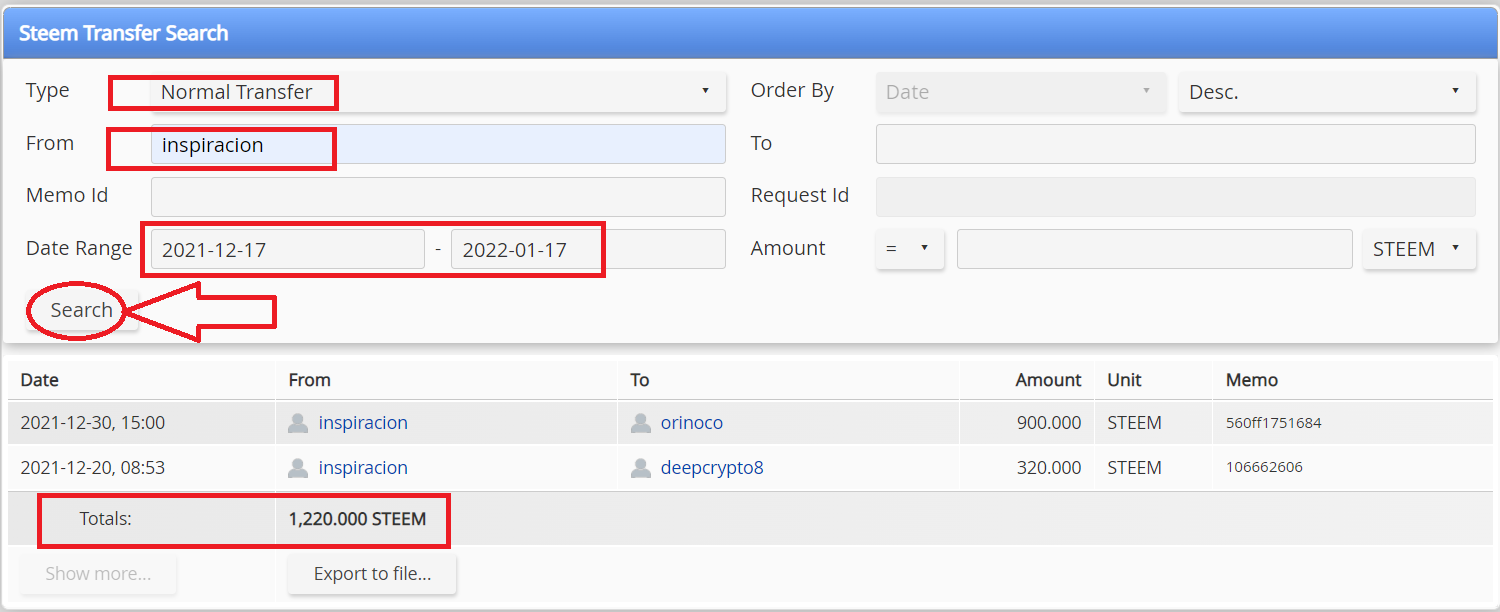Click the Amount column header
The width and height of the screenshot is (1500, 612).
click(1048, 380)
